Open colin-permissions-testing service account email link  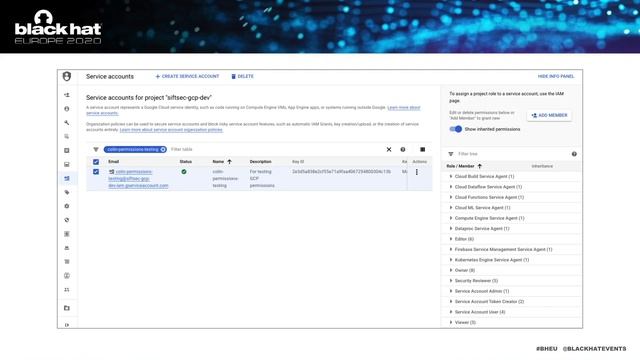[138, 179]
